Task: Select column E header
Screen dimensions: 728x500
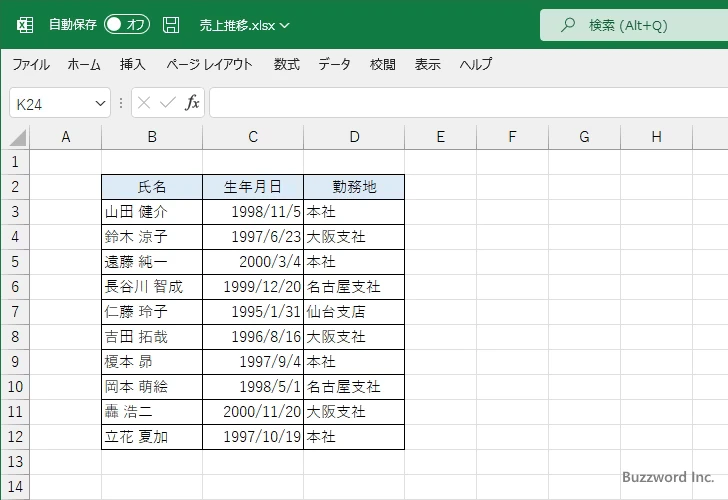Action: [x=441, y=137]
